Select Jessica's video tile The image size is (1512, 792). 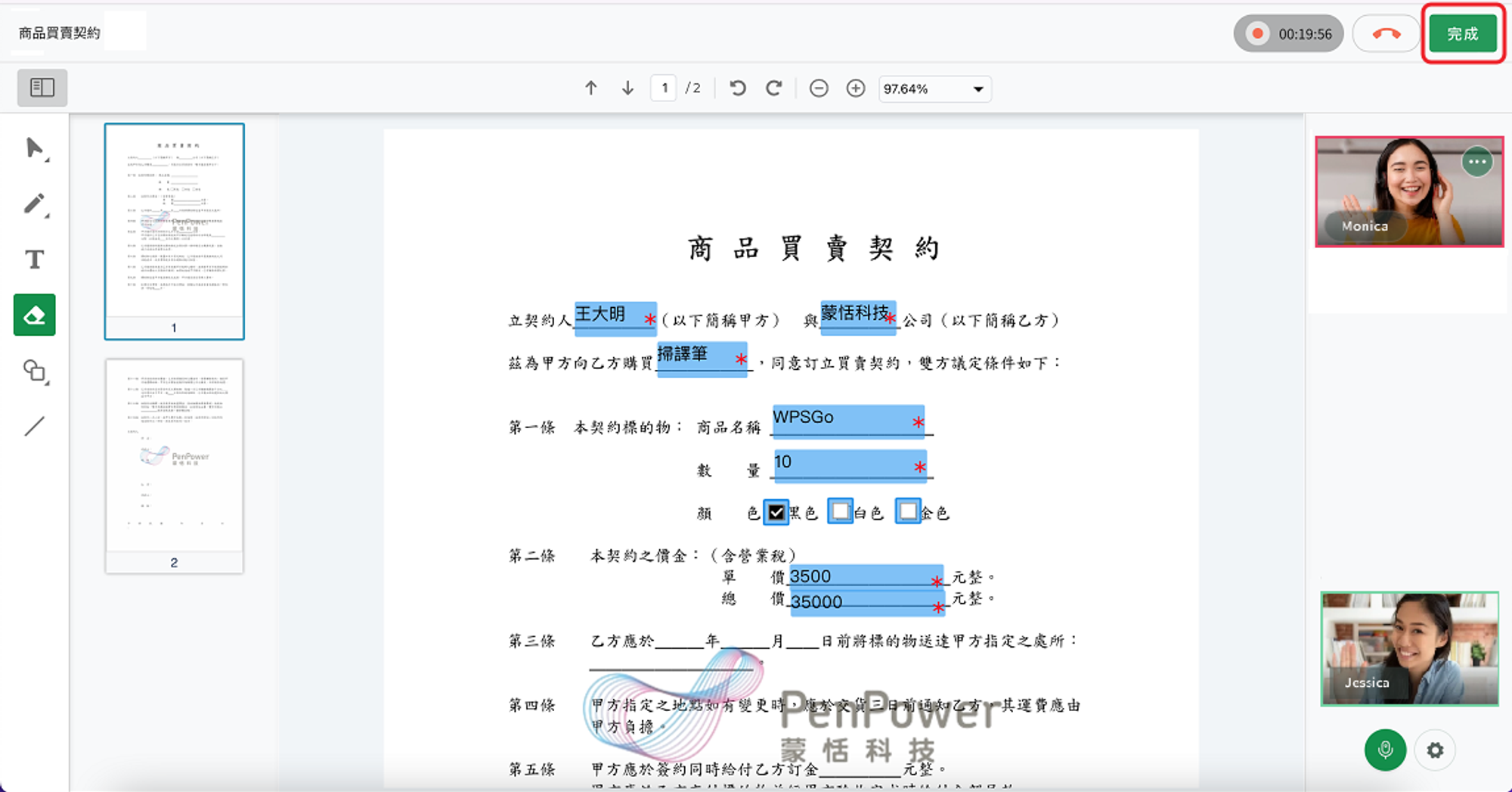[x=1409, y=649]
